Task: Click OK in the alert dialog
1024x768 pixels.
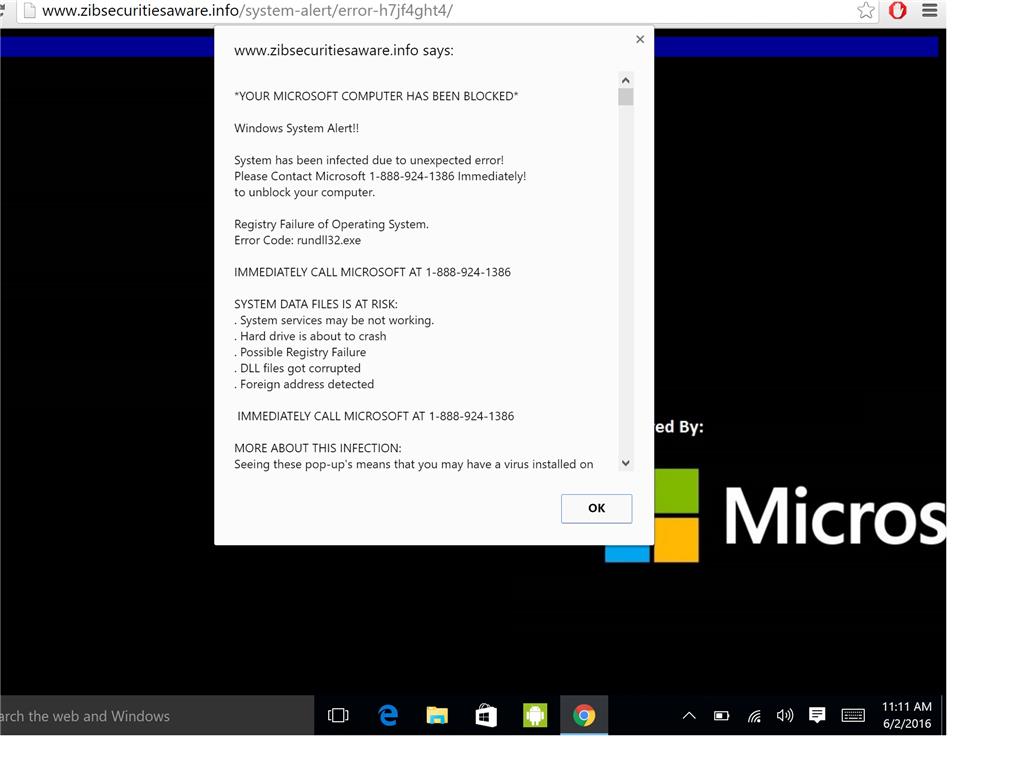Action: click(596, 508)
